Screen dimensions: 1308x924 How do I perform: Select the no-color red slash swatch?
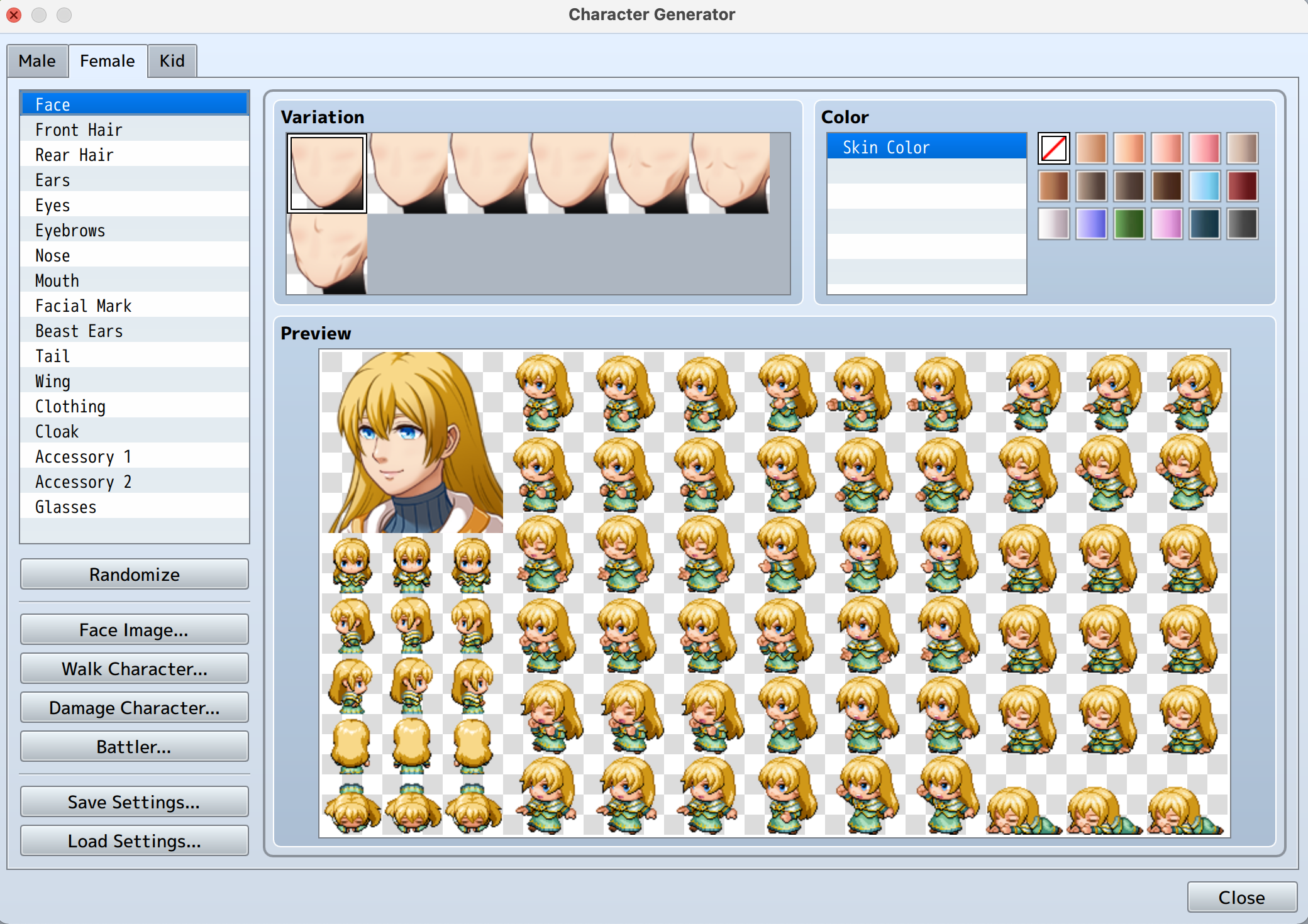point(1053,149)
